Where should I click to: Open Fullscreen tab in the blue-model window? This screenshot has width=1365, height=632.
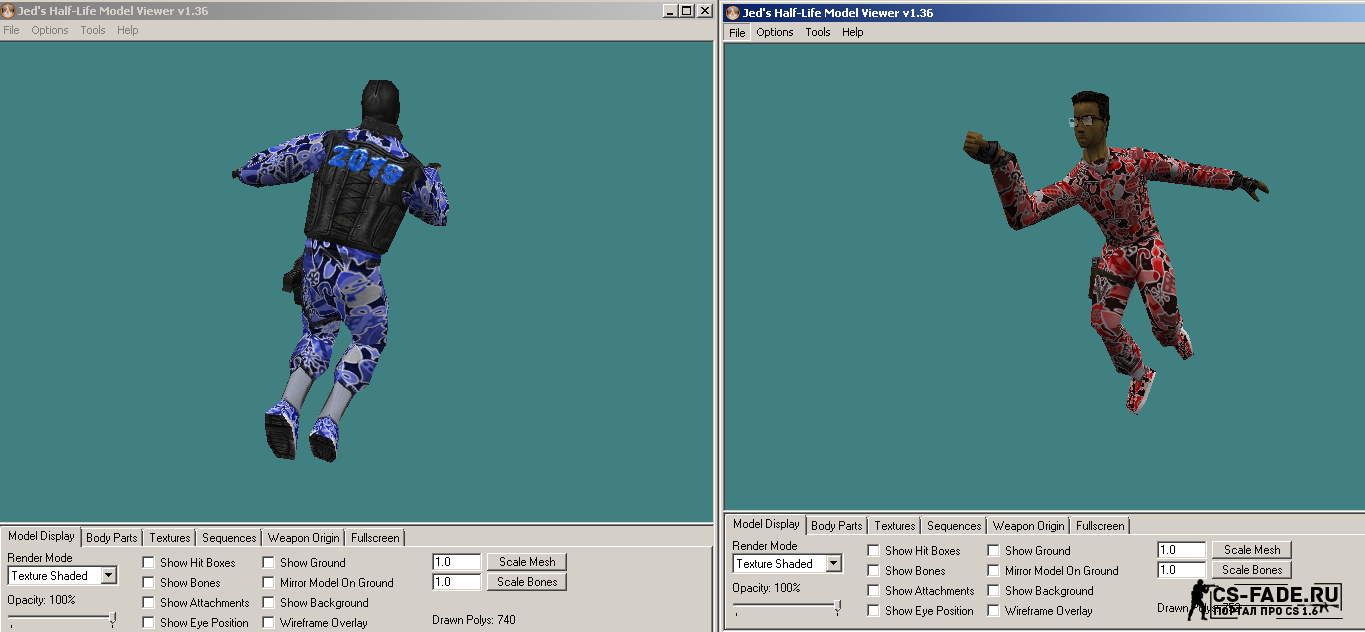click(x=375, y=538)
